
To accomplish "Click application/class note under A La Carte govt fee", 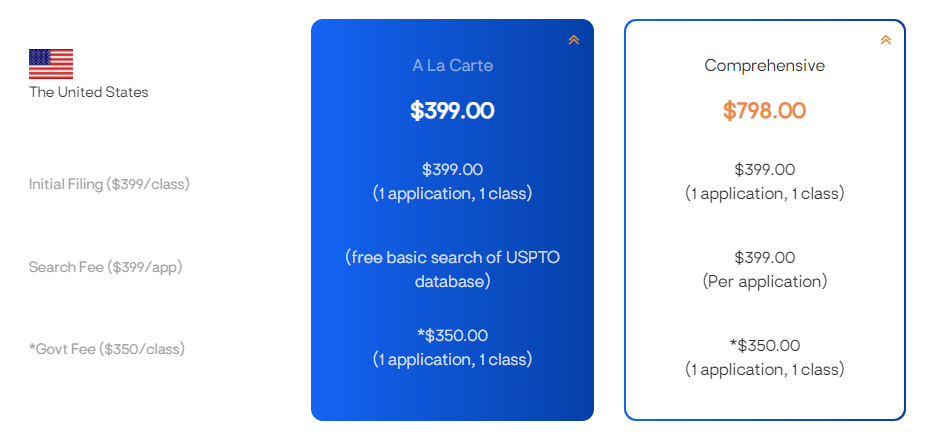I will coord(452,359).
